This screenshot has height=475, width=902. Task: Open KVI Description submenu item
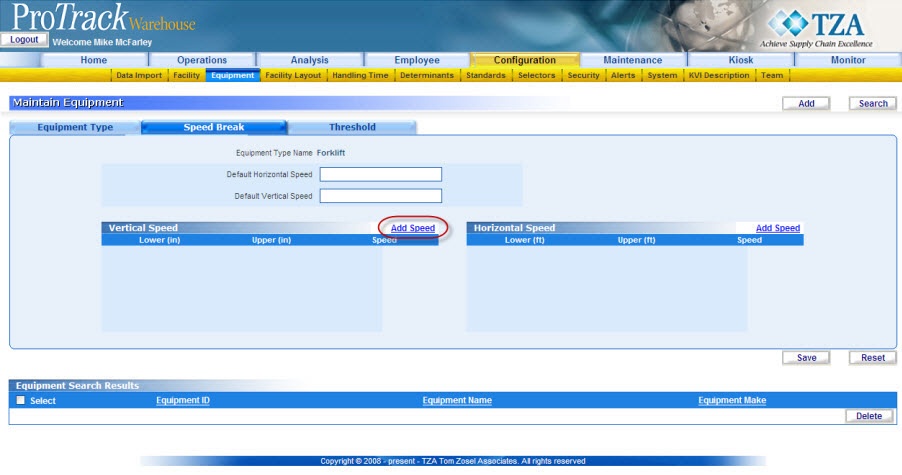[719, 75]
